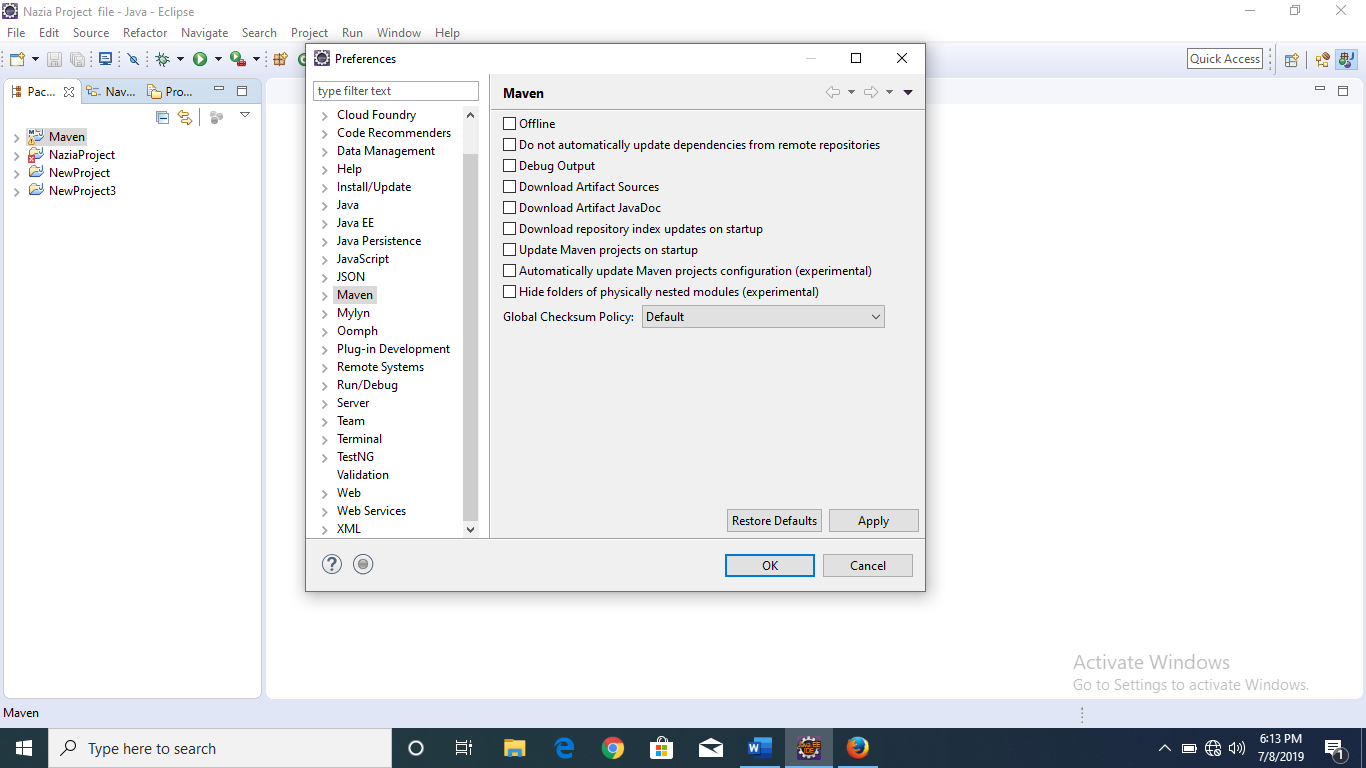Image resolution: width=1366 pixels, height=768 pixels.
Task: Launch Debug with the green bug icon
Action: 162,60
